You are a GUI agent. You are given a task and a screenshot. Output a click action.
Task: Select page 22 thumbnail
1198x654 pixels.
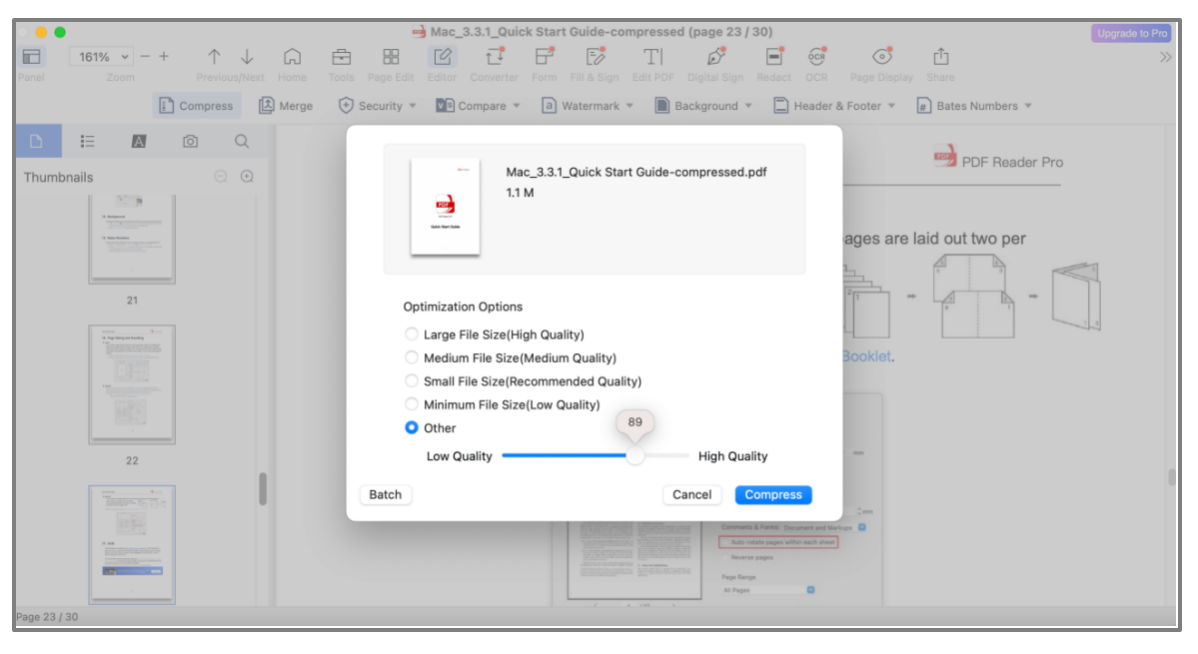tap(131, 384)
